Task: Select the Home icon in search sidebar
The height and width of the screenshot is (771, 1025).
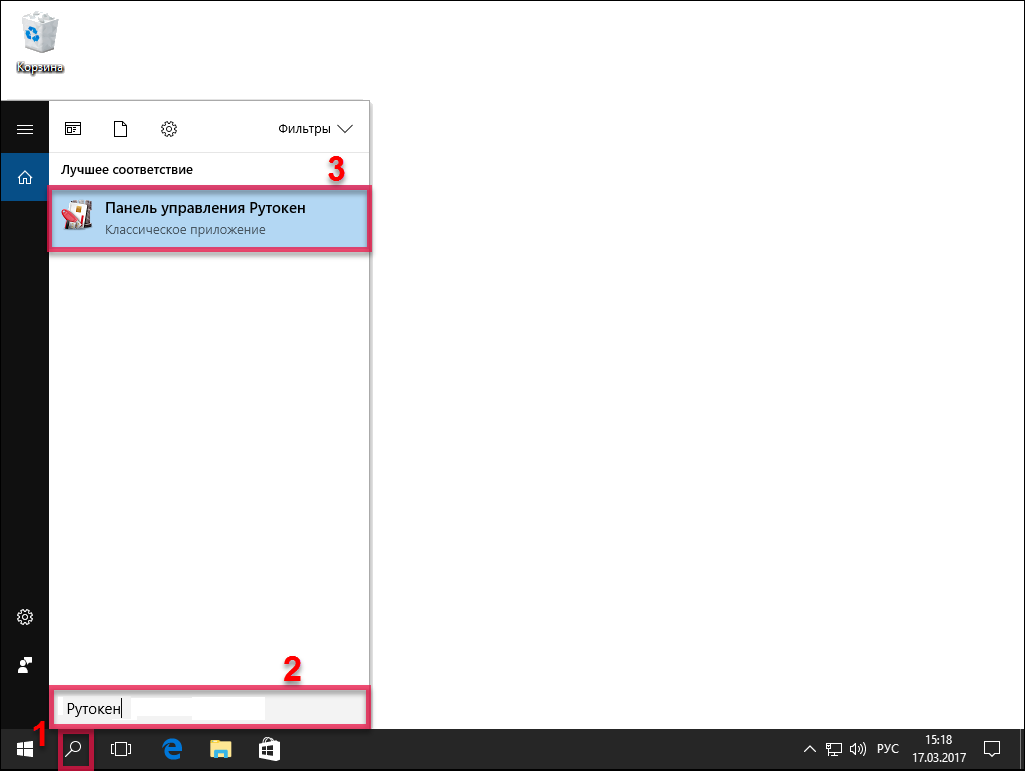Action: [x=25, y=177]
